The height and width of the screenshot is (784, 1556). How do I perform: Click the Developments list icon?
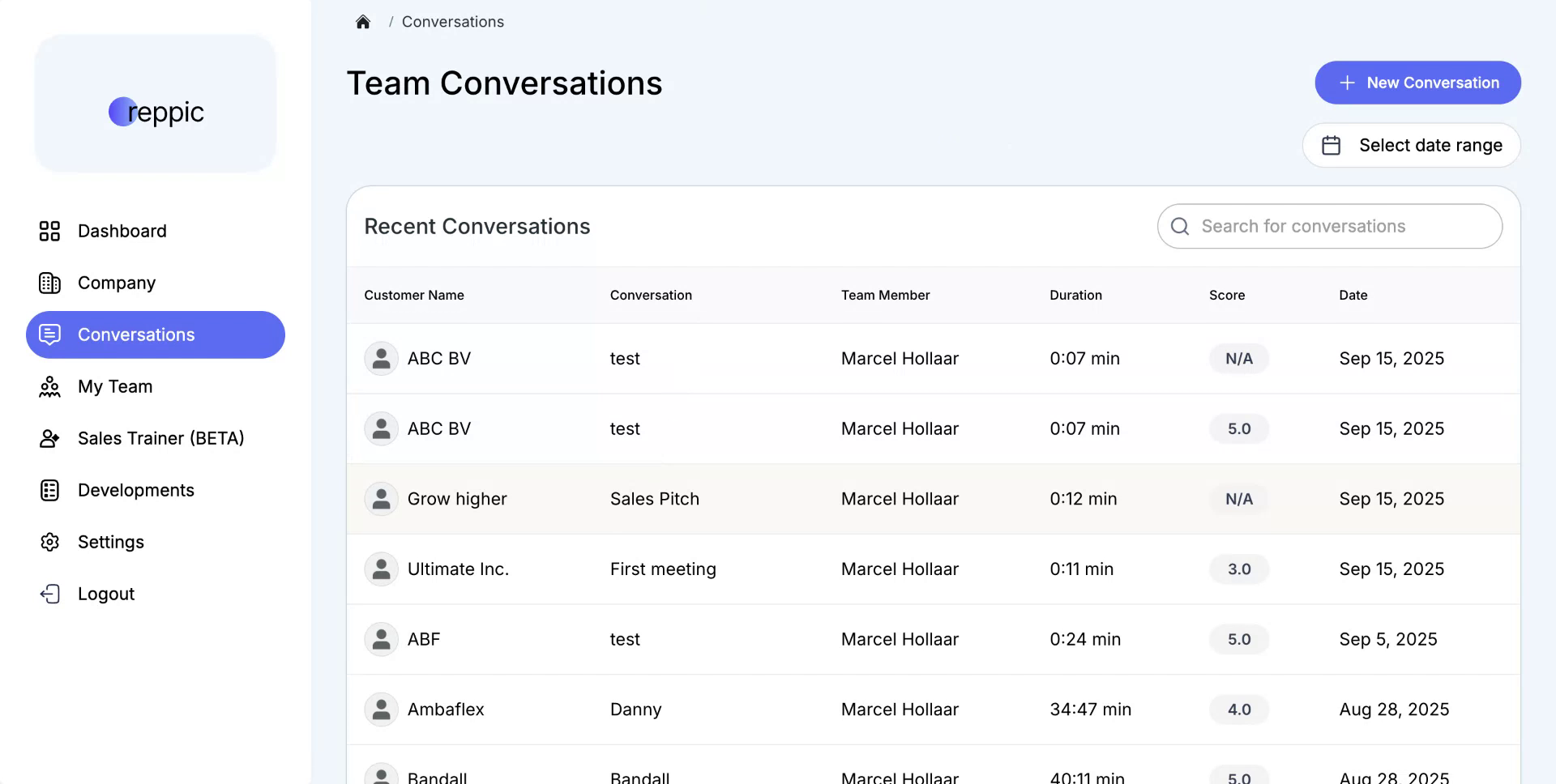[x=49, y=490]
